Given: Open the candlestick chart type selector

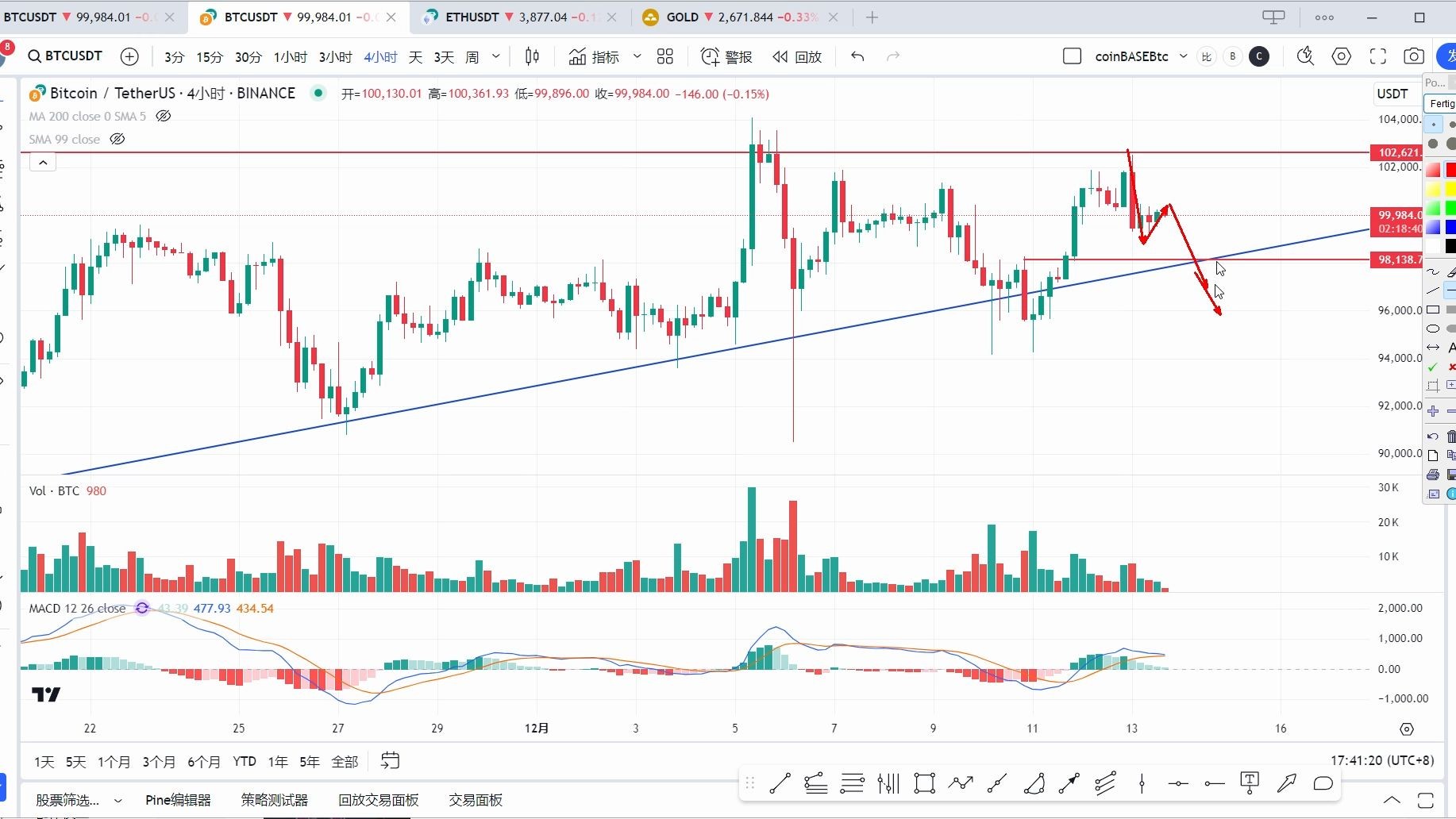Looking at the screenshot, I should (532, 56).
